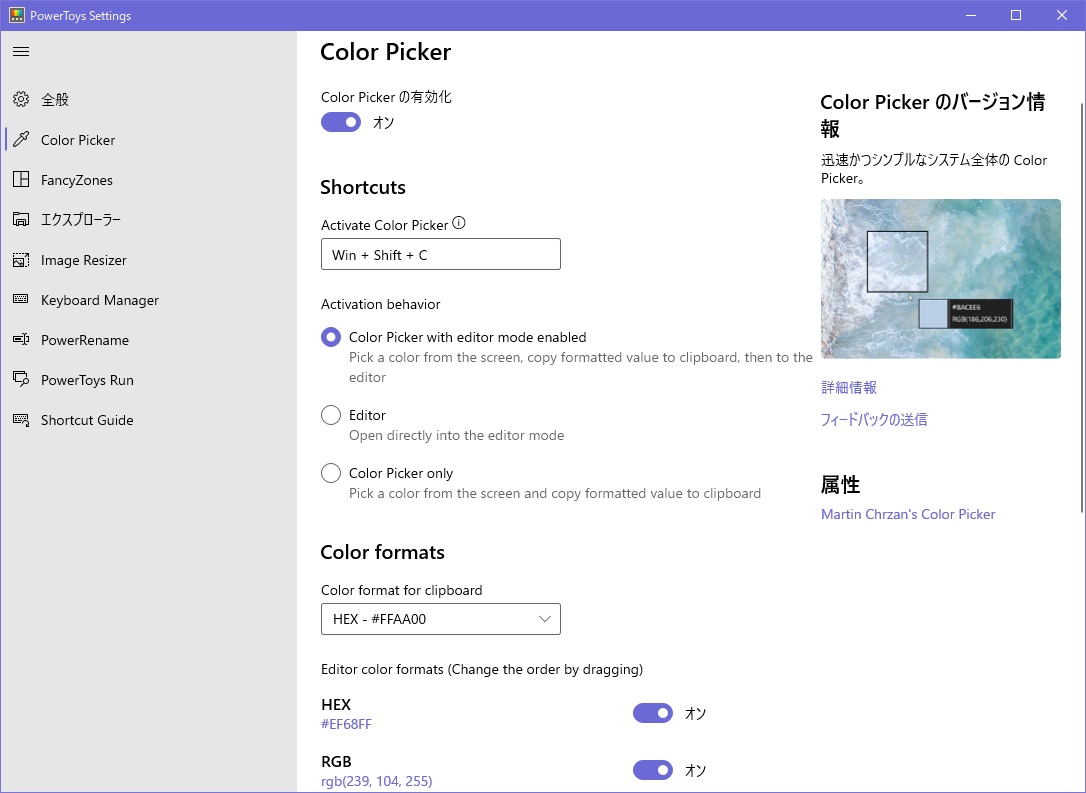
Task: Open the Image Resizer settings page
Action: tap(148, 260)
